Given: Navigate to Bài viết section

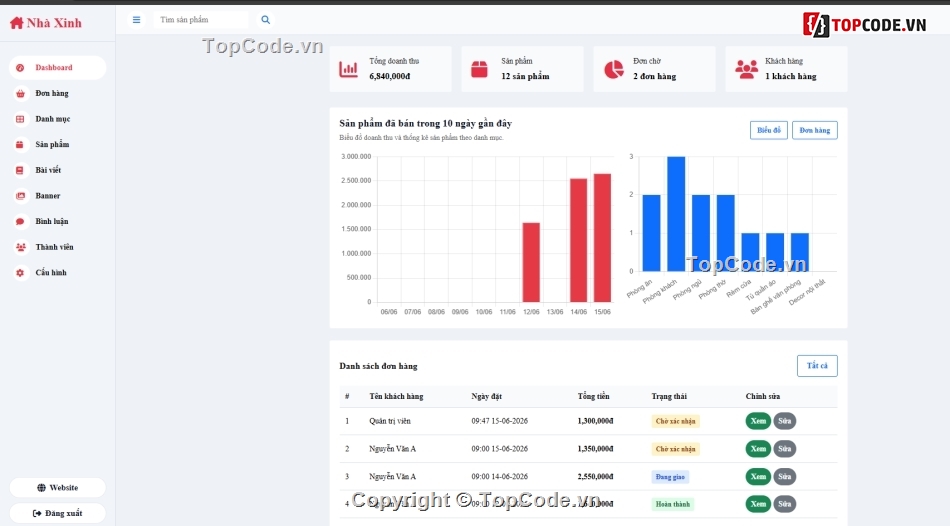Looking at the screenshot, I should coord(58,170).
